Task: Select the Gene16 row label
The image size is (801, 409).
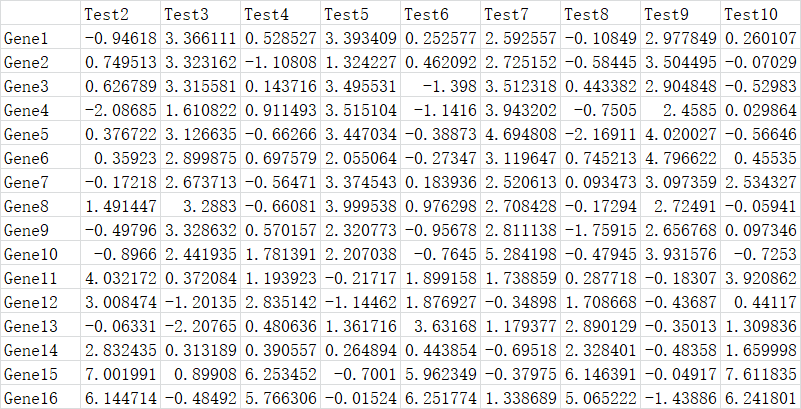Action: pyautogui.click(x=40, y=398)
